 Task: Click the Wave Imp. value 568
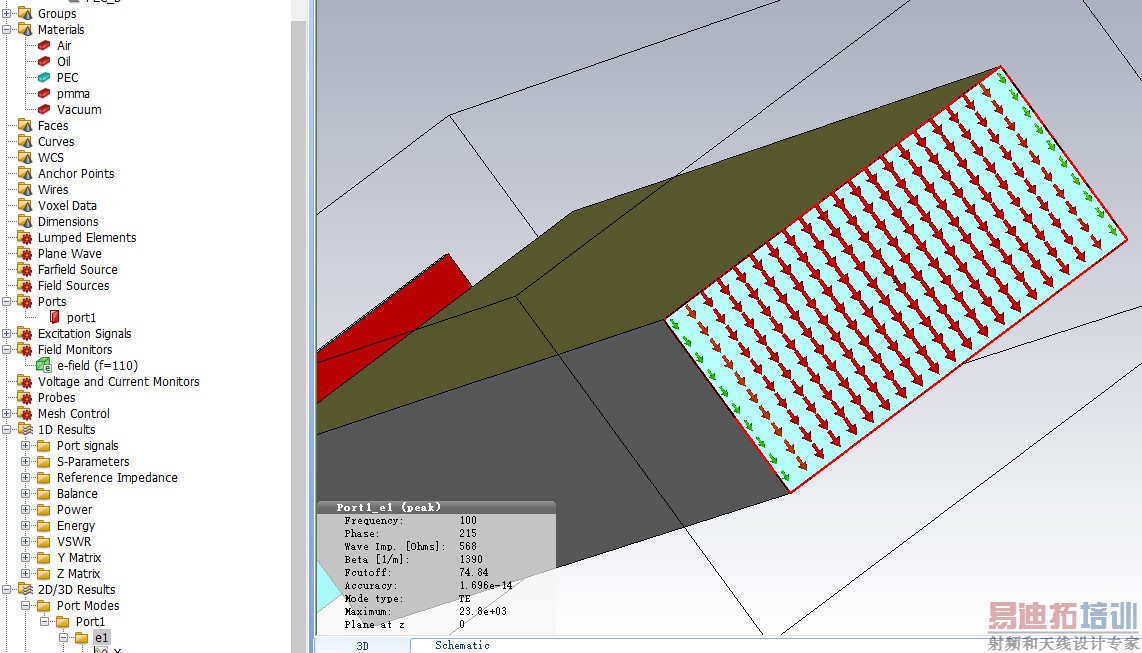click(x=468, y=546)
